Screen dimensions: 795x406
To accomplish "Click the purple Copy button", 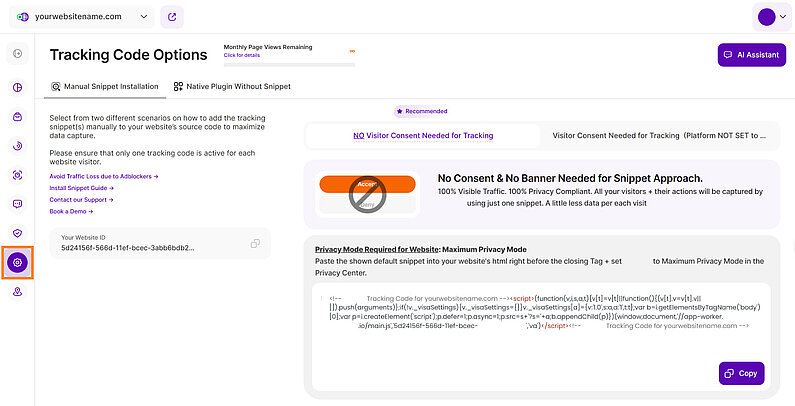I will [741, 373].
